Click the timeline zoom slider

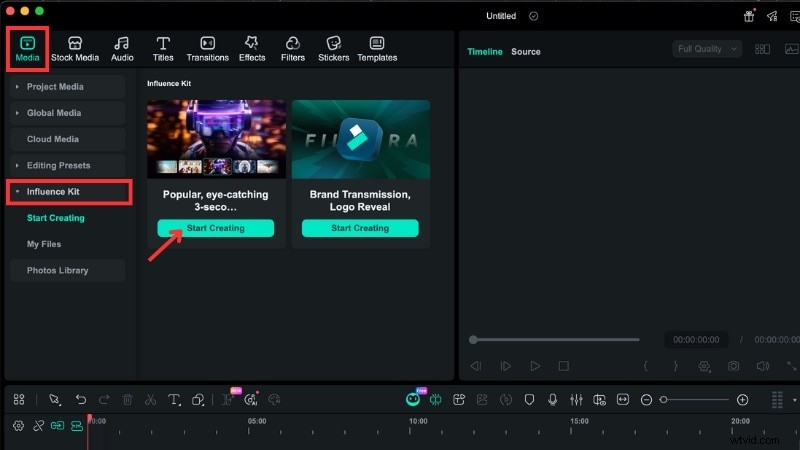coord(695,399)
